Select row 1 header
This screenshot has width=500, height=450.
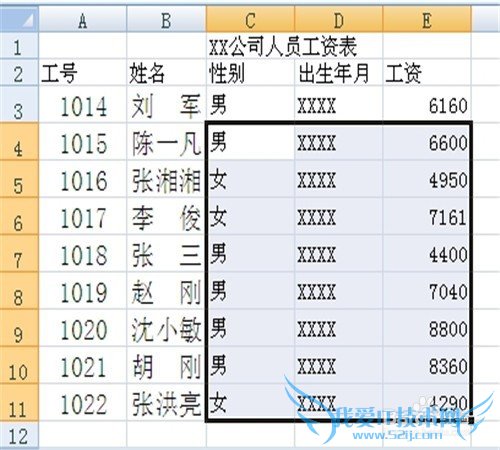(x=19, y=46)
